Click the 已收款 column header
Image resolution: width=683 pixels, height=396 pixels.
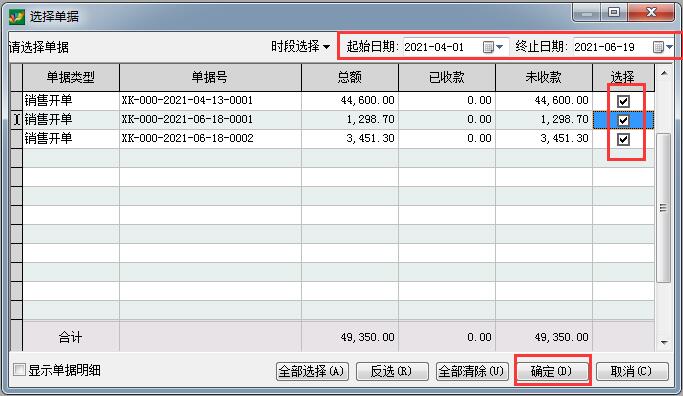pyautogui.click(x=447, y=78)
